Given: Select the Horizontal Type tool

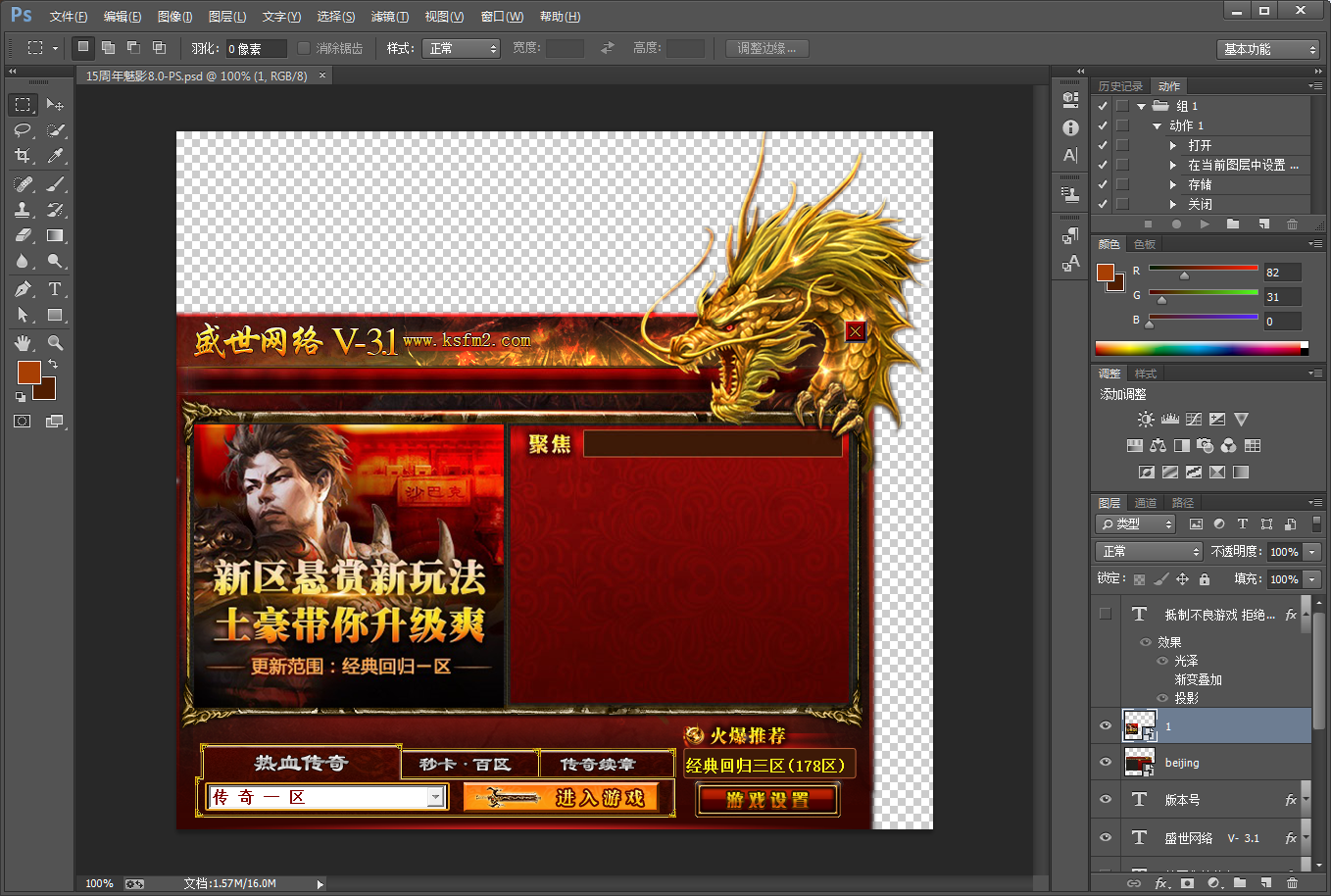Looking at the screenshot, I should (x=55, y=289).
